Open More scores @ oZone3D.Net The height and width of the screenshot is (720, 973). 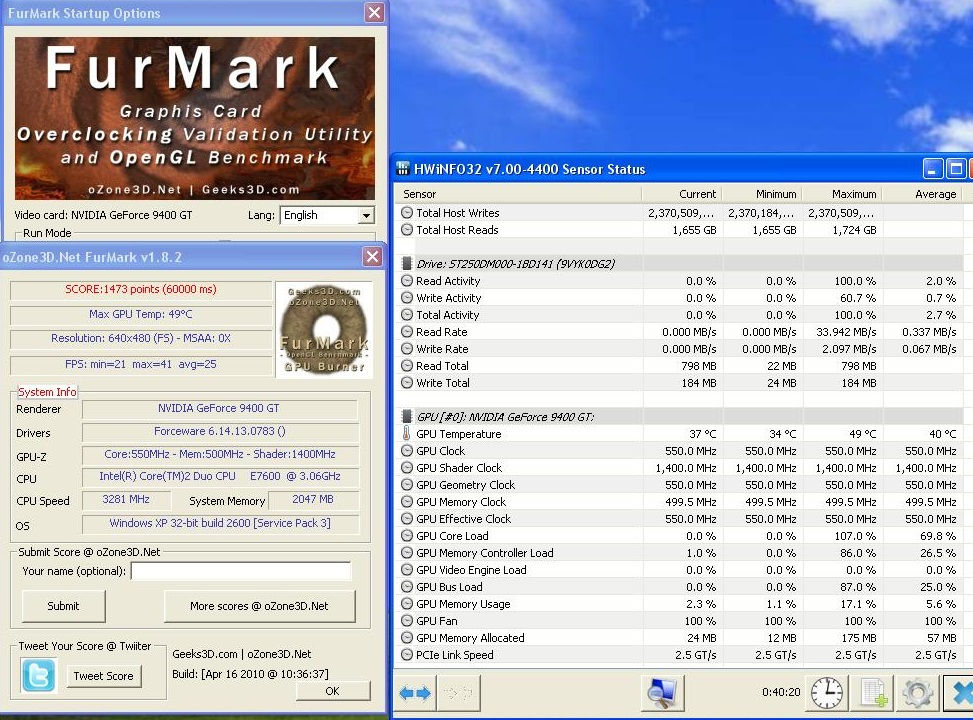(259, 606)
